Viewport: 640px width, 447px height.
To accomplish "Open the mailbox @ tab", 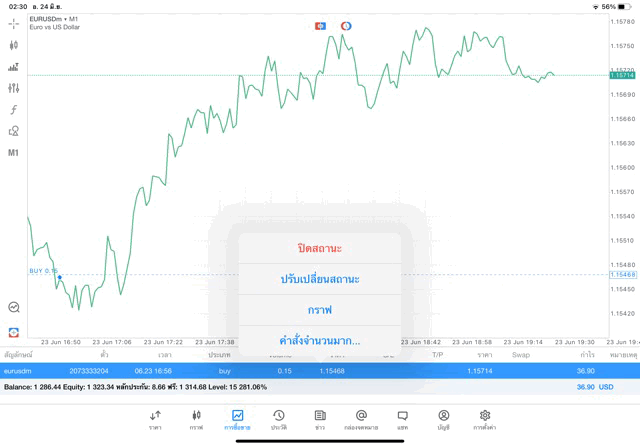I will coord(361,418).
